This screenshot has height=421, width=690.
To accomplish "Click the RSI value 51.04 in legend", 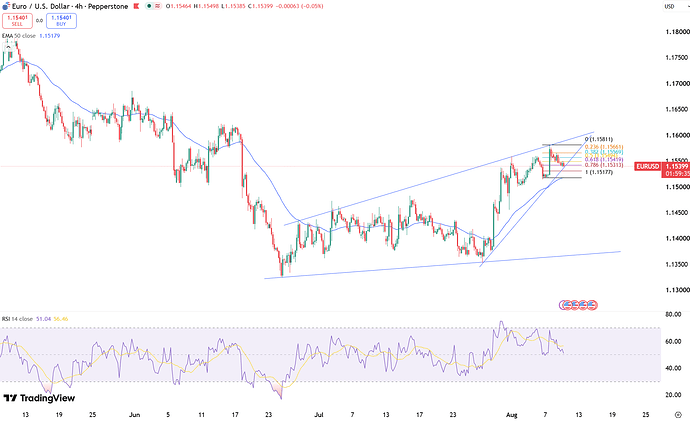I will coord(43,318).
